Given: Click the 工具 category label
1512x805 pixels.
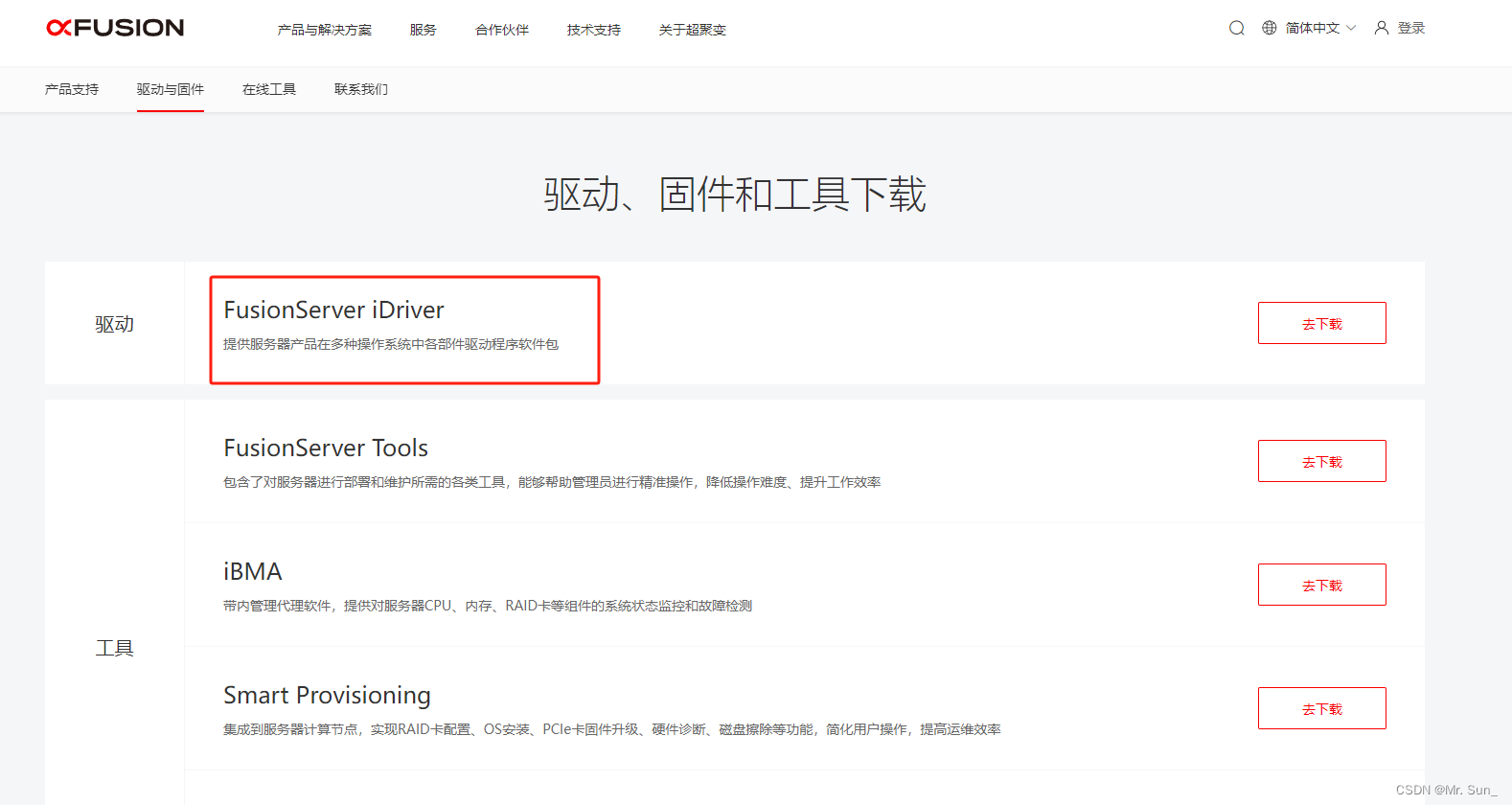Looking at the screenshot, I should tap(114, 648).
